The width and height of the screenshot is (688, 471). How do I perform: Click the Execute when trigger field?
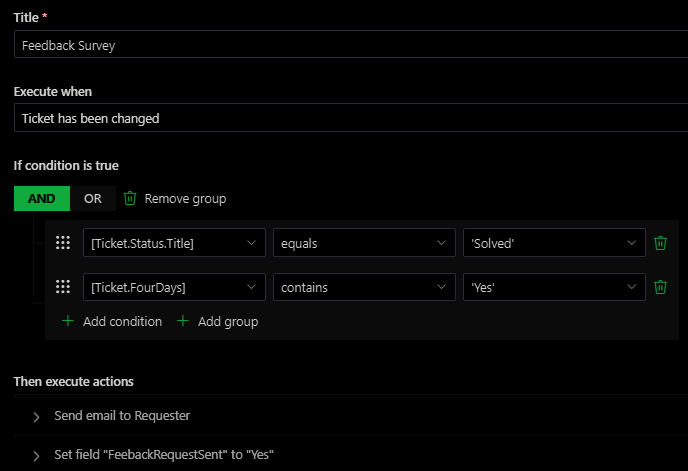[350, 118]
